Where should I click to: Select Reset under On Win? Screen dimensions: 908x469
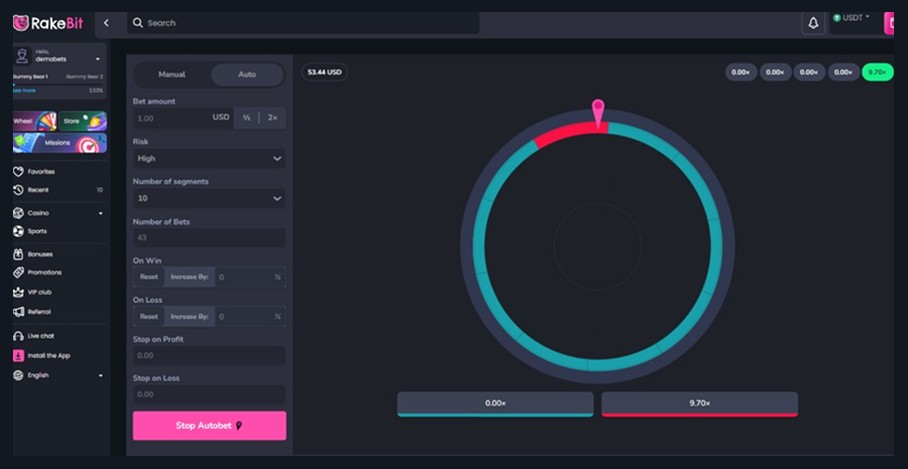click(x=149, y=277)
